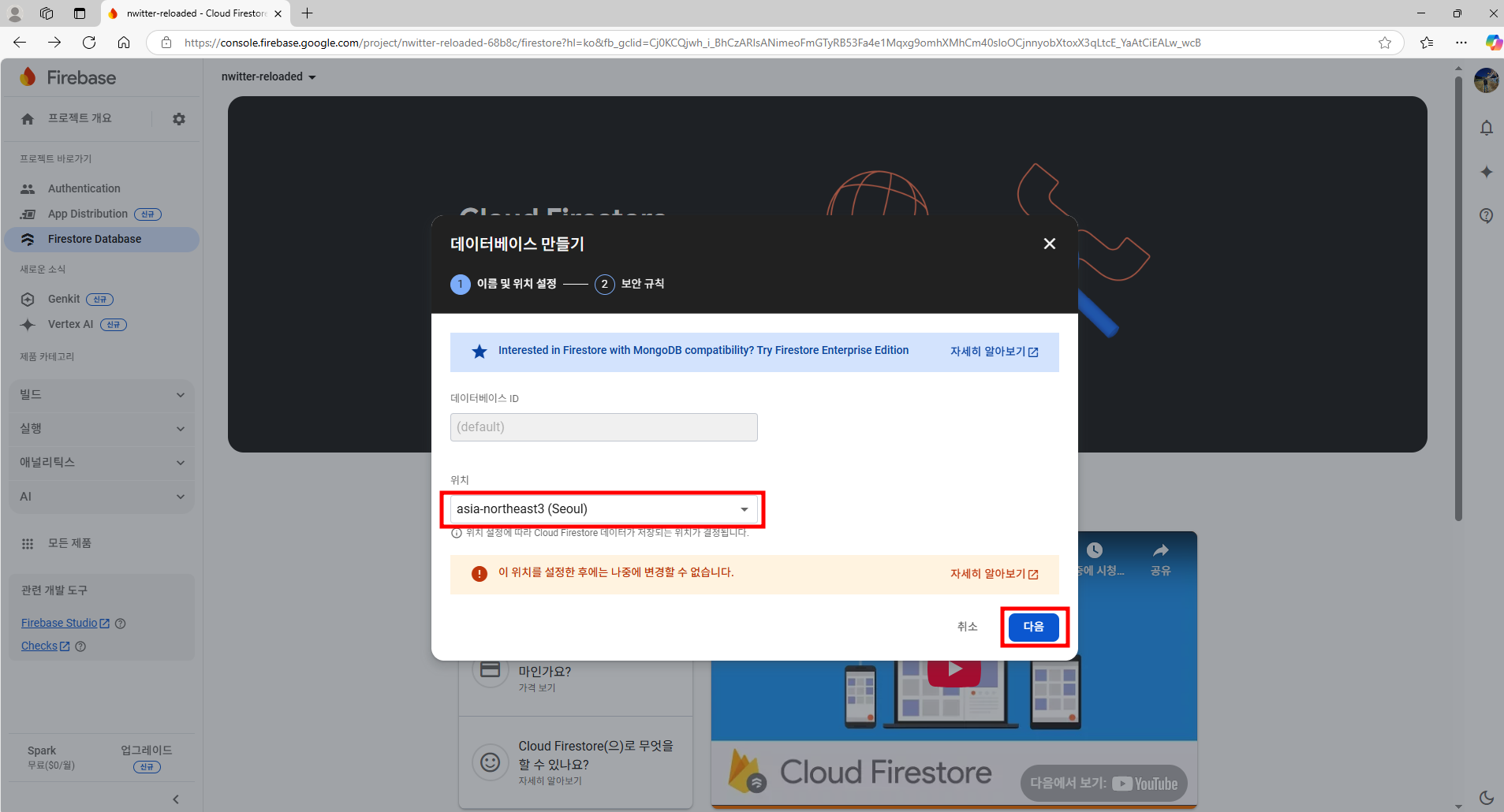Viewport: 1504px width, 812px height.
Task: Open Vertex AI in the sidebar
Action: [70, 324]
